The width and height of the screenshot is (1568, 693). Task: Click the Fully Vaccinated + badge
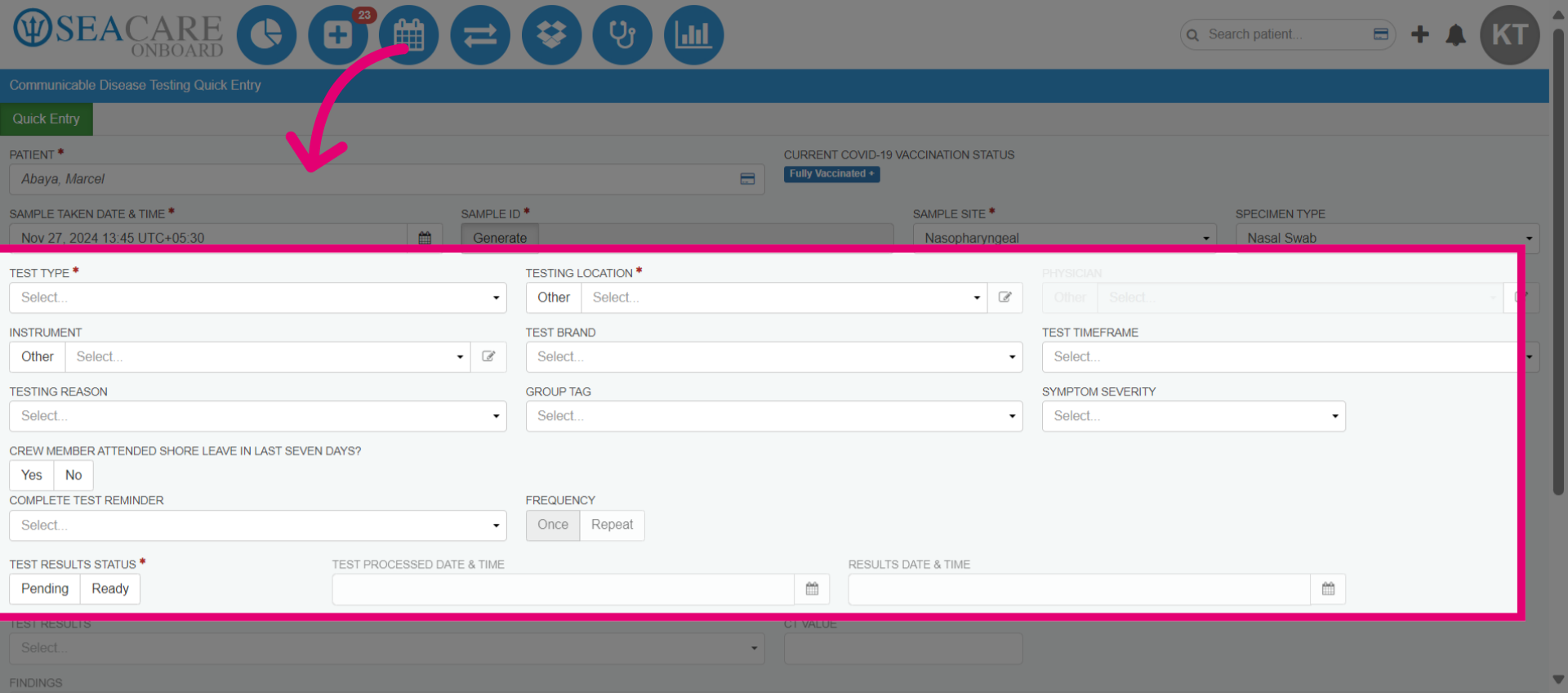831,173
